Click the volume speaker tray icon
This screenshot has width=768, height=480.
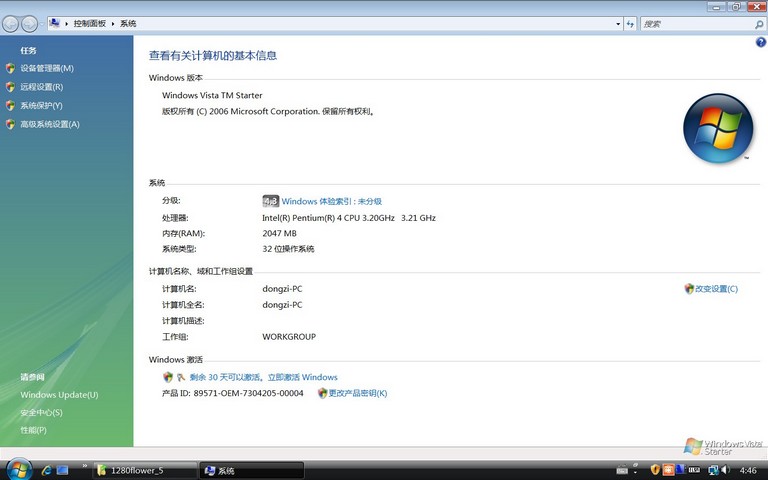(x=725, y=470)
